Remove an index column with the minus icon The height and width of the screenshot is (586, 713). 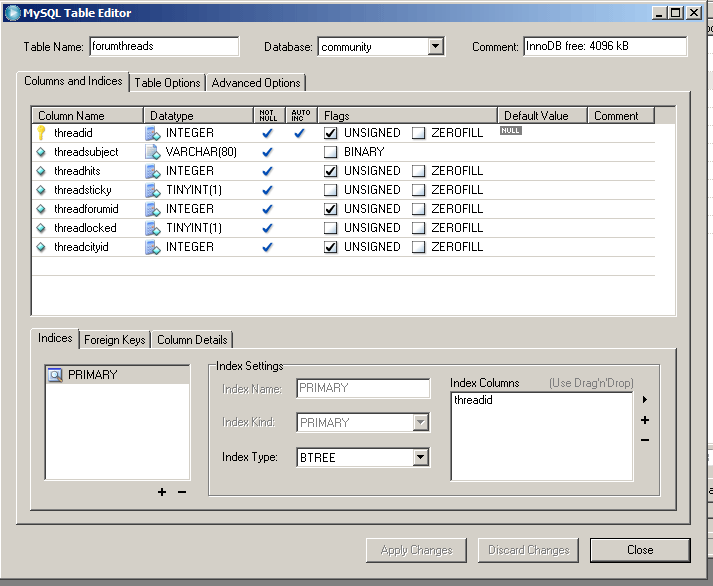pyautogui.click(x=645, y=440)
